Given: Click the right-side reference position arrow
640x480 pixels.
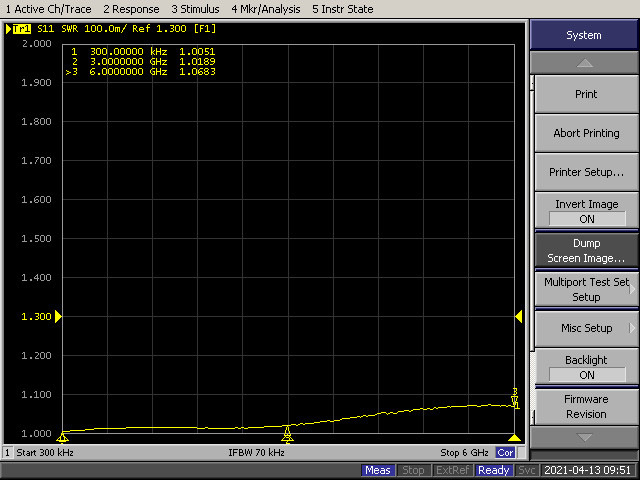Looking at the screenshot, I should pyautogui.click(x=518, y=316).
